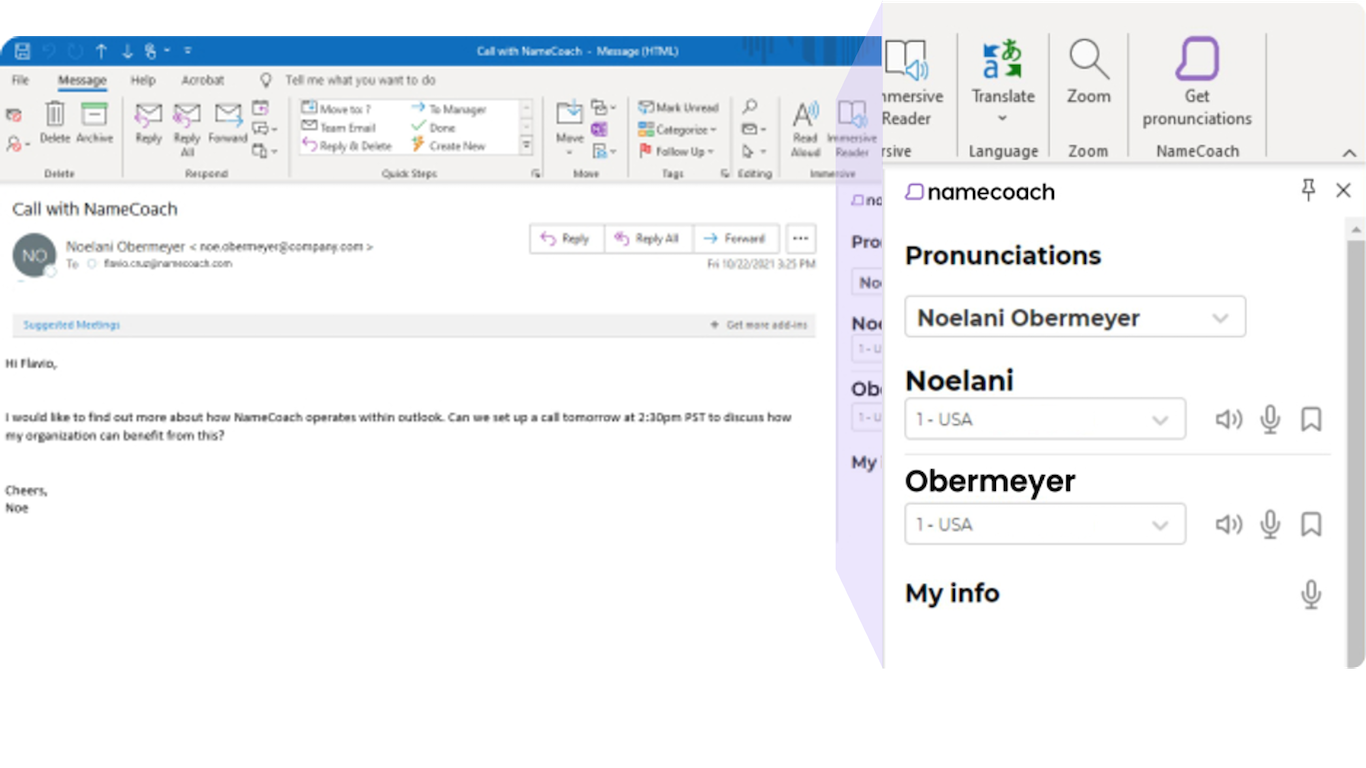Bookmark the Noelani pronunciation
The width and height of the screenshot is (1366, 768).
pyautogui.click(x=1311, y=419)
